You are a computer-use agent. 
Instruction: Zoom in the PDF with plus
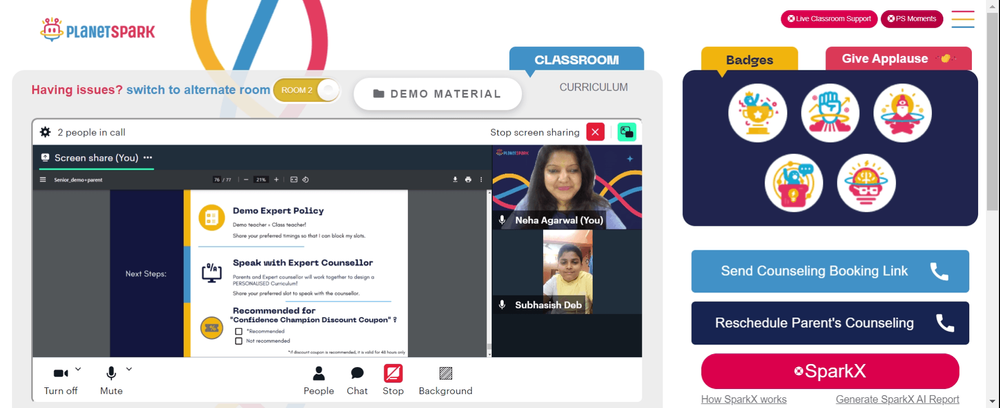tap(276, 180)
